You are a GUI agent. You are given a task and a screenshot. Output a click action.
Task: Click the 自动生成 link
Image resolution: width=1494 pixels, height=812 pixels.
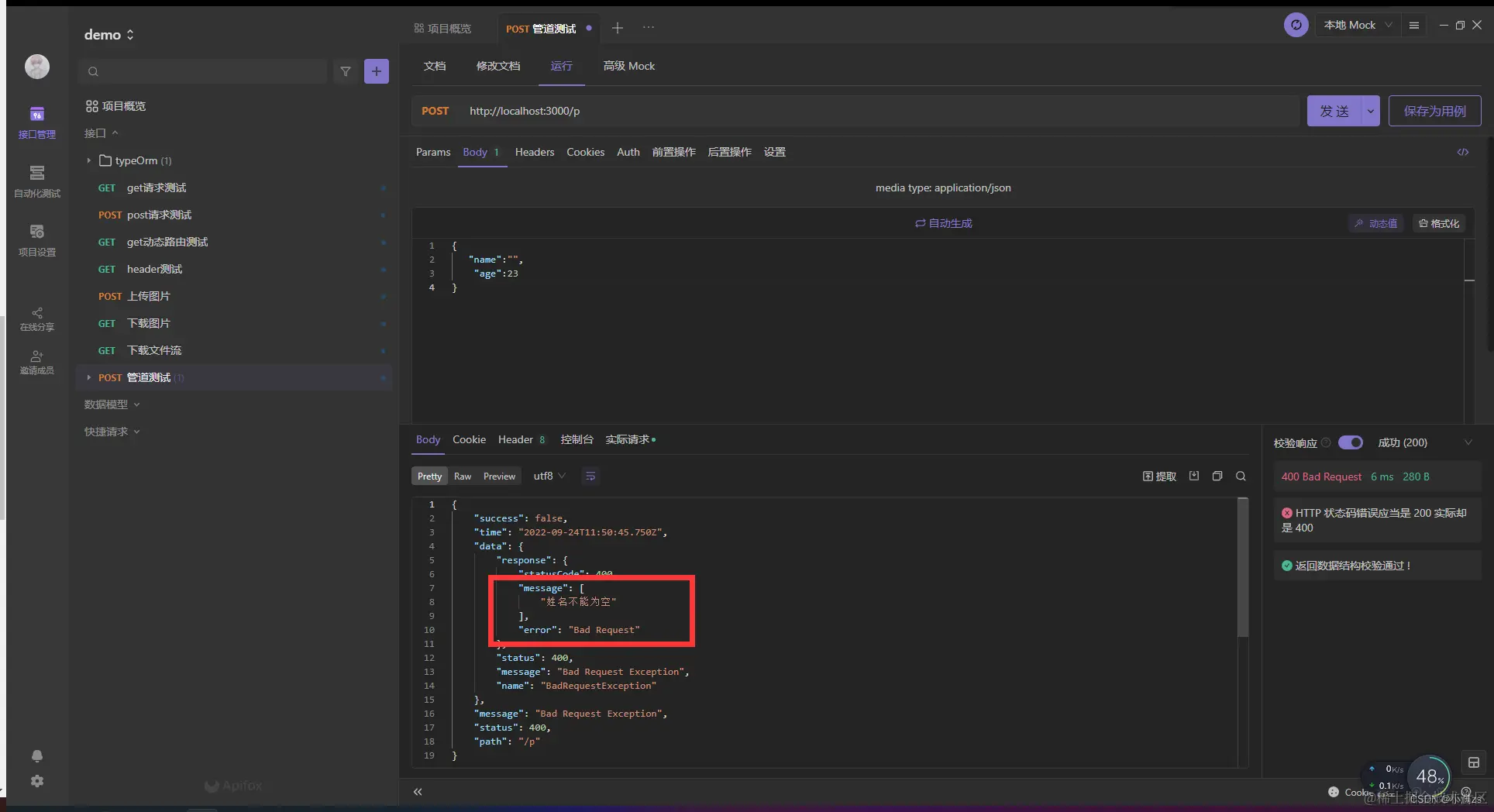pos(944,223)
